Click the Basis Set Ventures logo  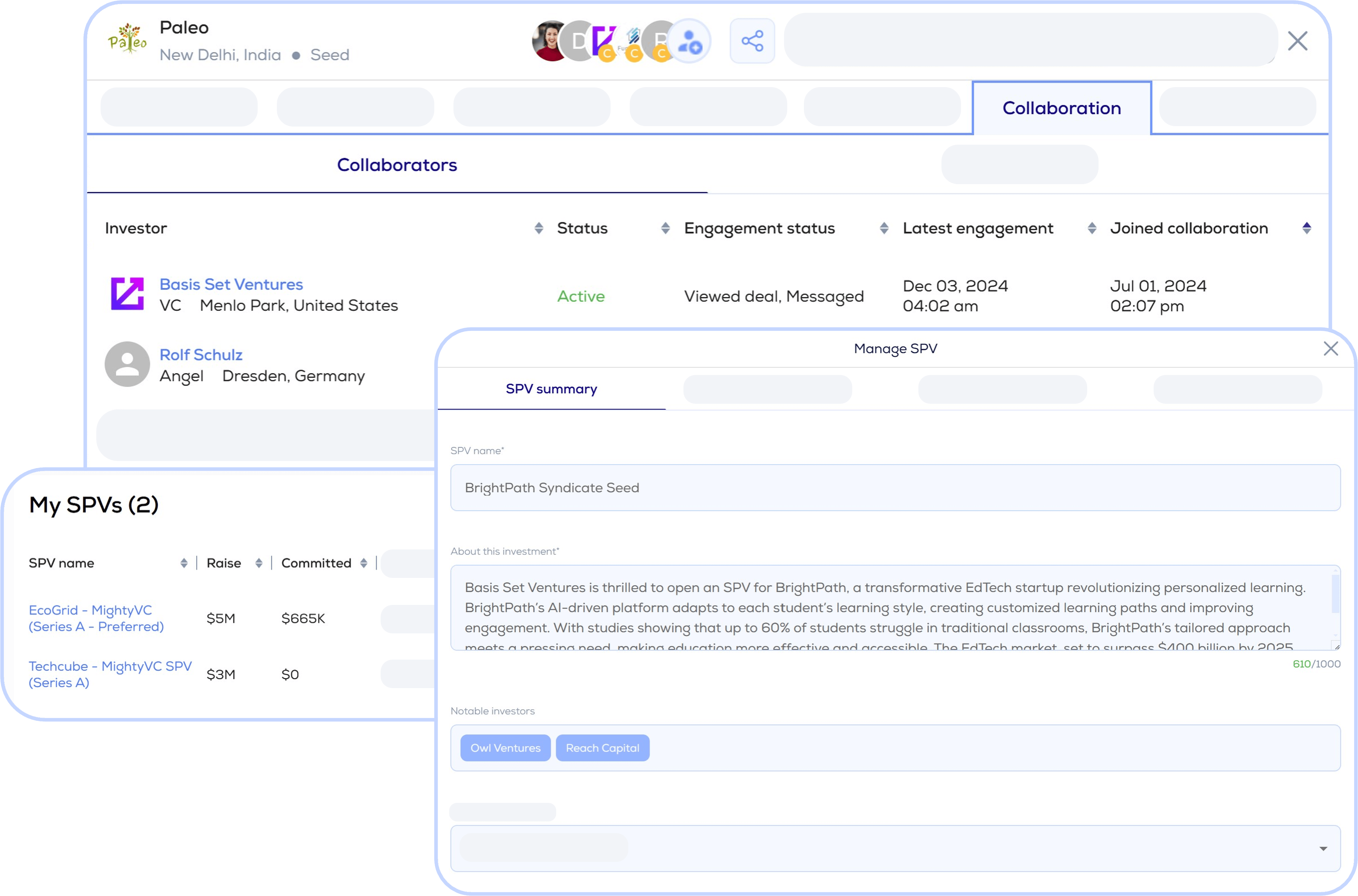[x=127, y=294]
